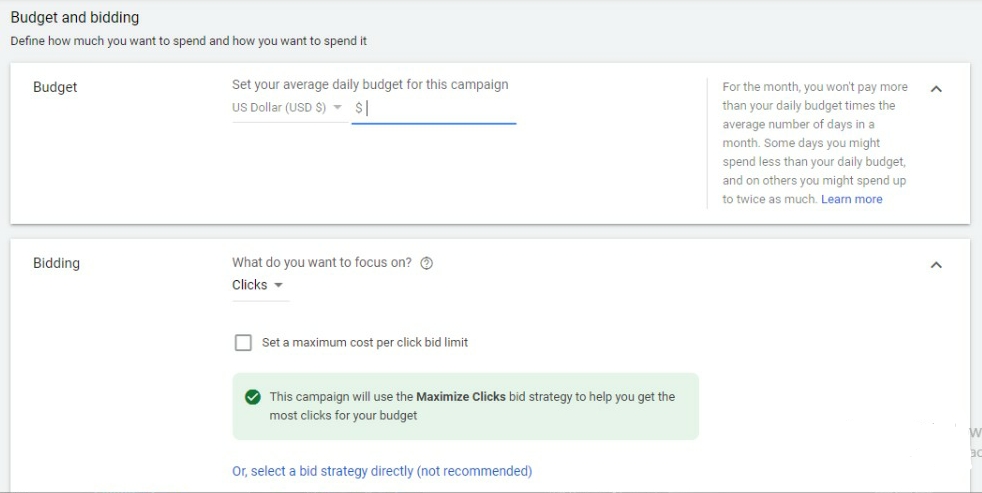This screenshot has width=982, height=493.
Task: Choose to select a bid strategy directly
Action: click(382, 471)
